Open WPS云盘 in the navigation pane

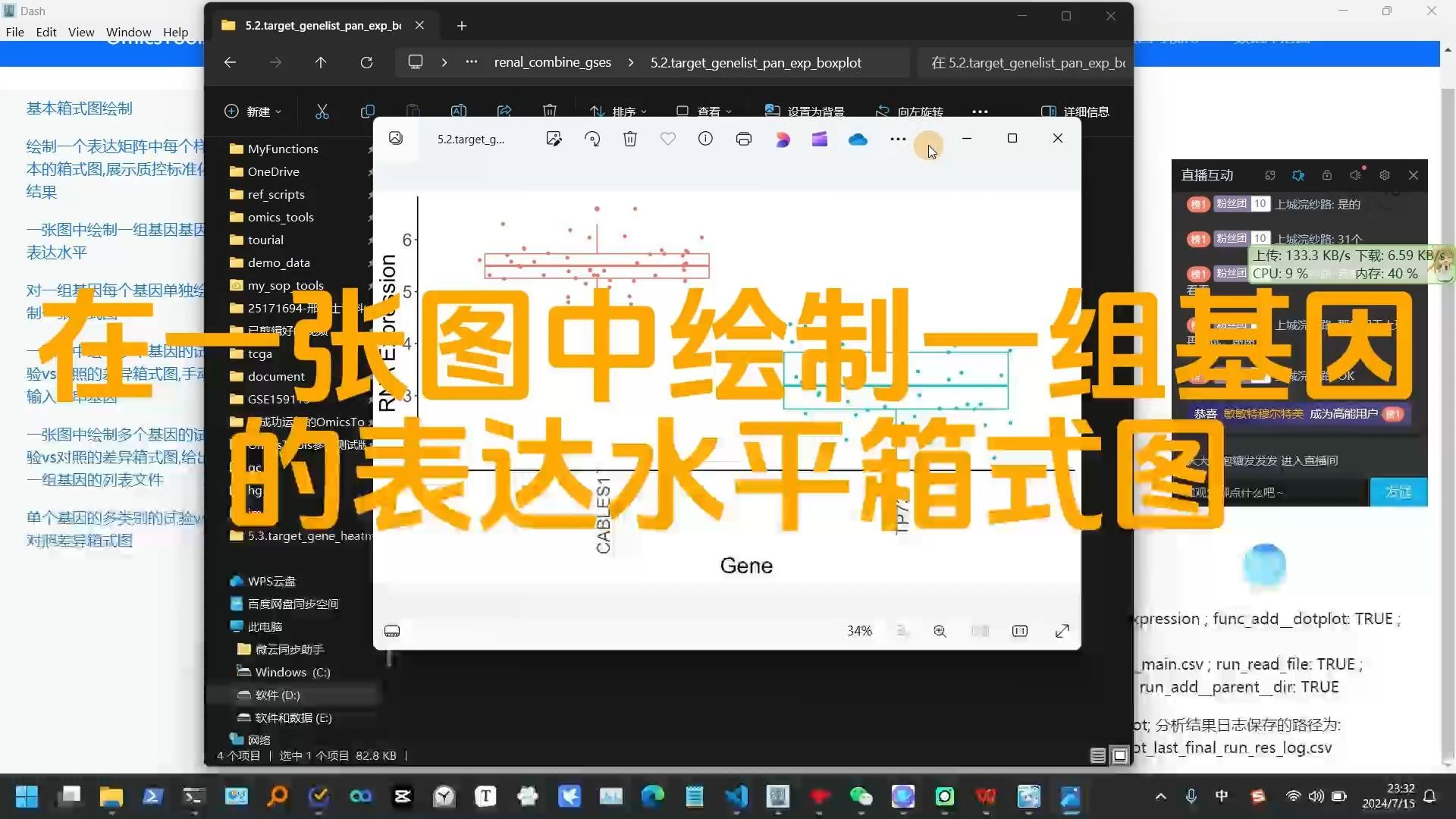271,581
